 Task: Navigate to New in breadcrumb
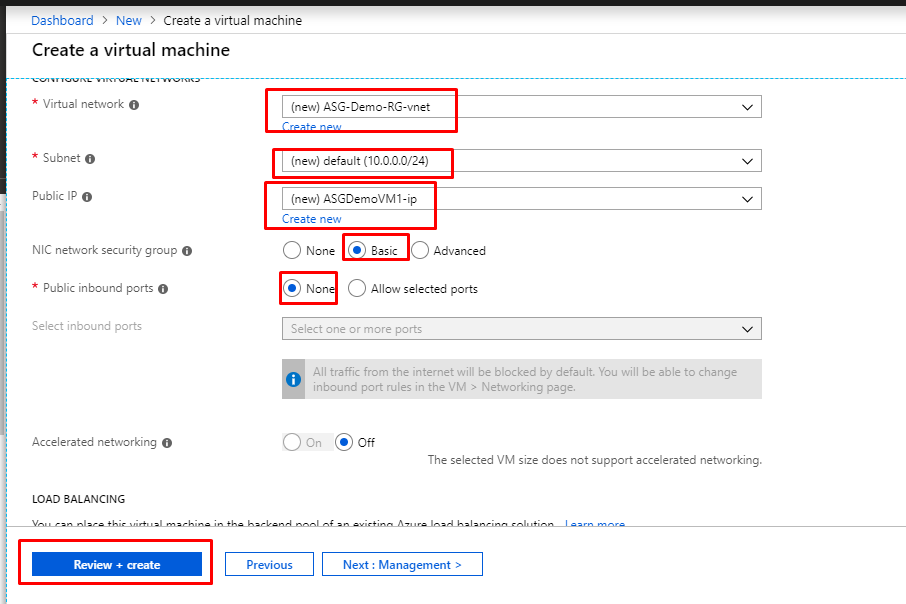pos(128,20)
